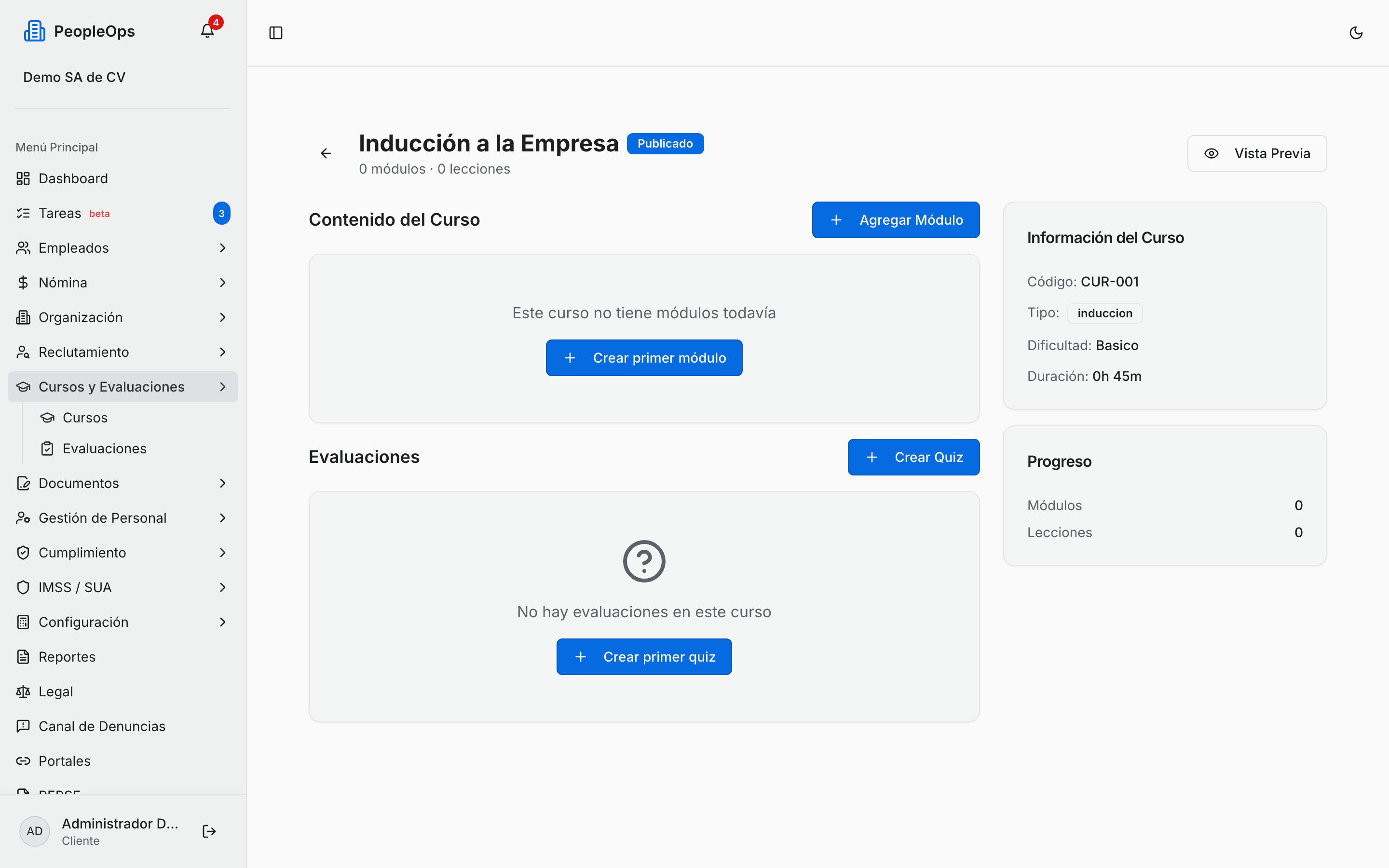Image resolution: width=1389 pixels, height=868 pixels.
Task: Click the PeopleOps logo icon
Action: click(34, 31)
